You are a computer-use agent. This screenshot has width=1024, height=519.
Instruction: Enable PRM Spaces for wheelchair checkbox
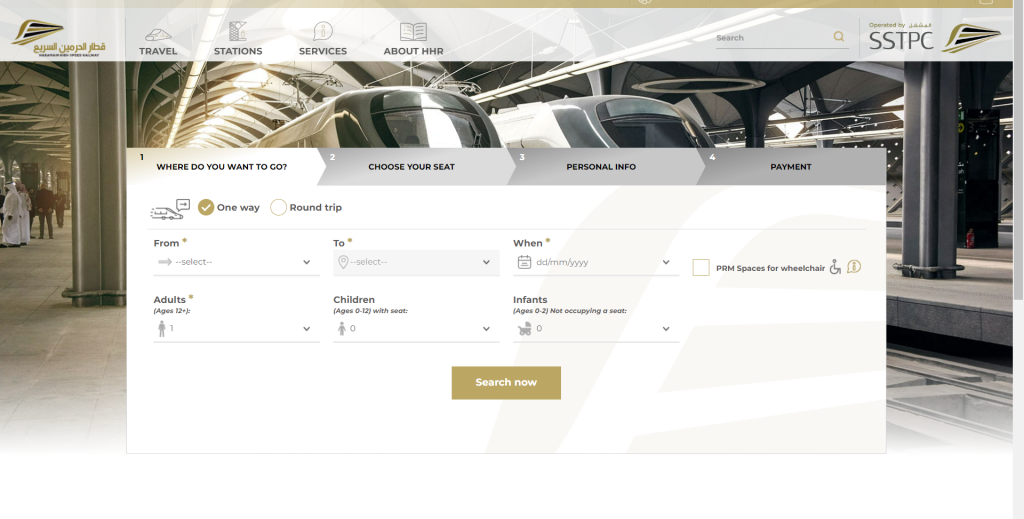tap(701, 267)
